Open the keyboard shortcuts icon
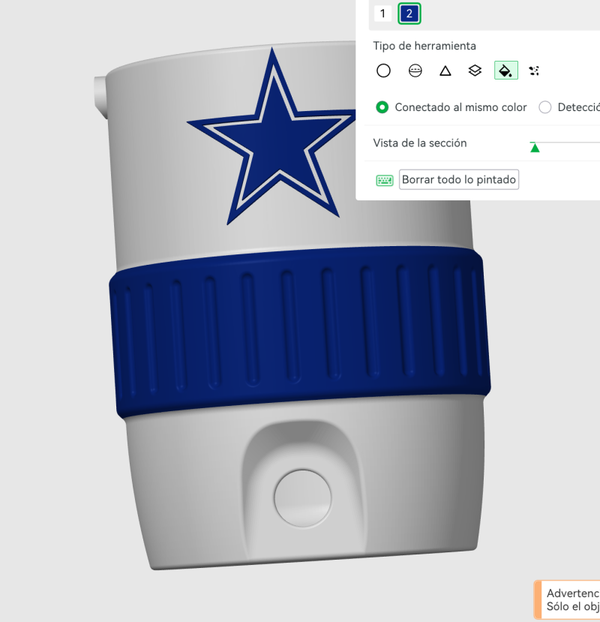Image resolution: width=600 pixels, height=622 pixels. click(384, 180)
